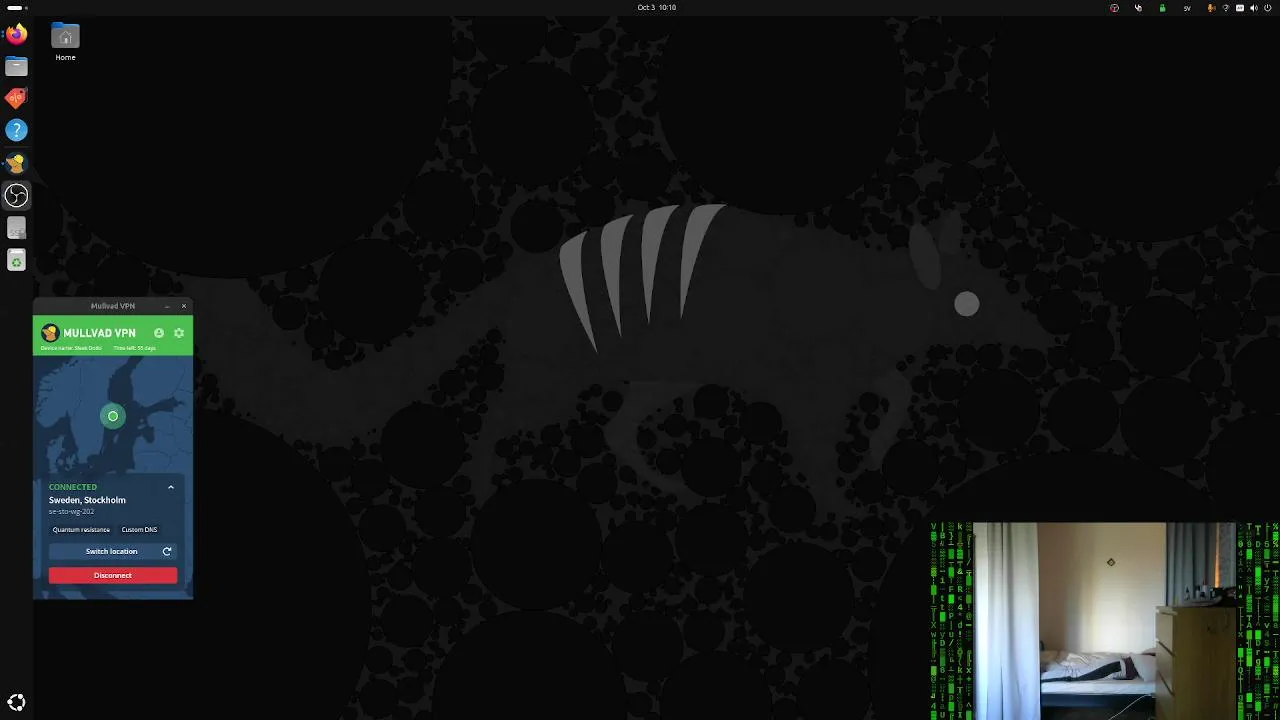Open Trash from the dock

coord(16,261)
